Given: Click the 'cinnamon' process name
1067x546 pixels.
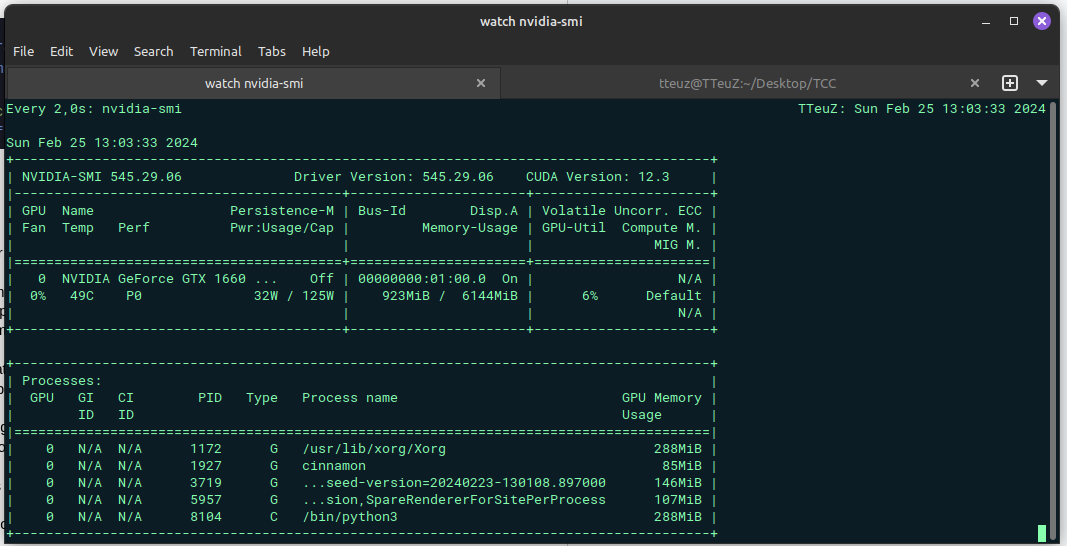Looking at the screenshot, I should tap(334, 466).
